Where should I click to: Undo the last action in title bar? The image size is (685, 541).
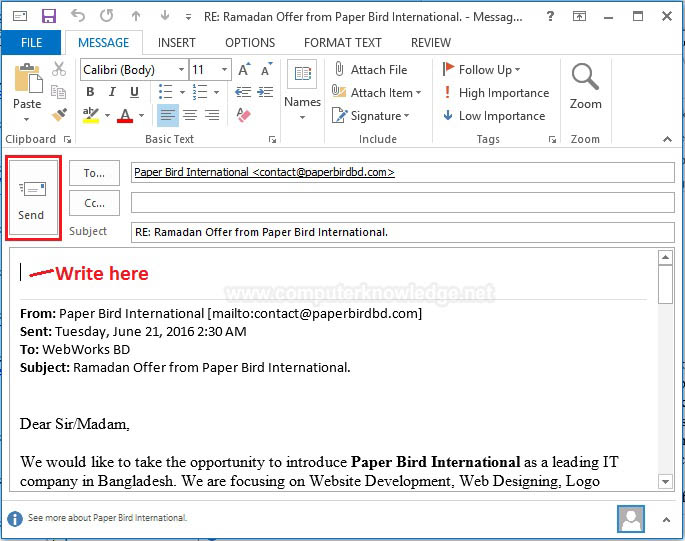(x=78, y=16)
